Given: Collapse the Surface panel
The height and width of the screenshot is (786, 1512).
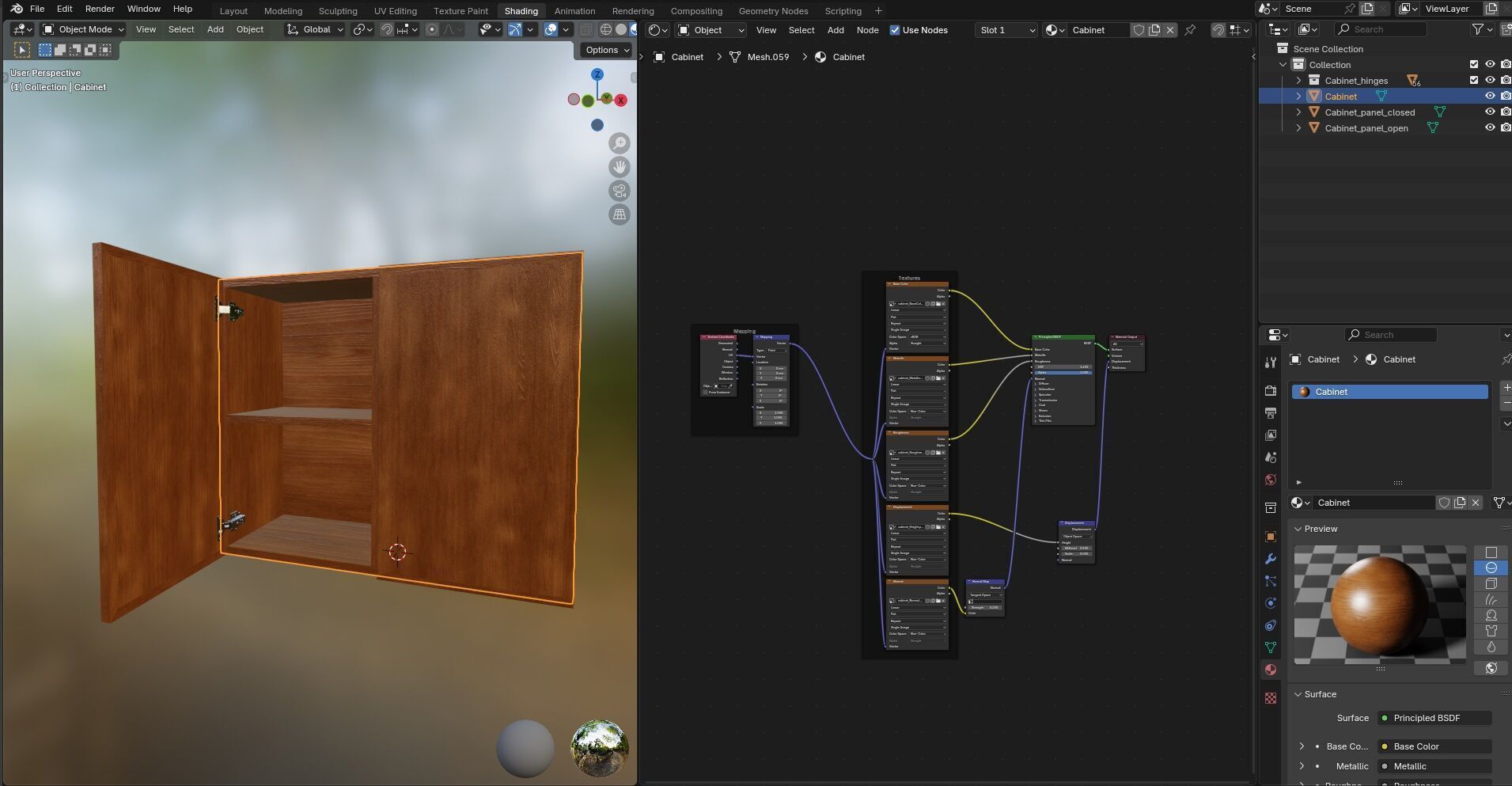Looking at the screenshot, I should pos(1298,694).
